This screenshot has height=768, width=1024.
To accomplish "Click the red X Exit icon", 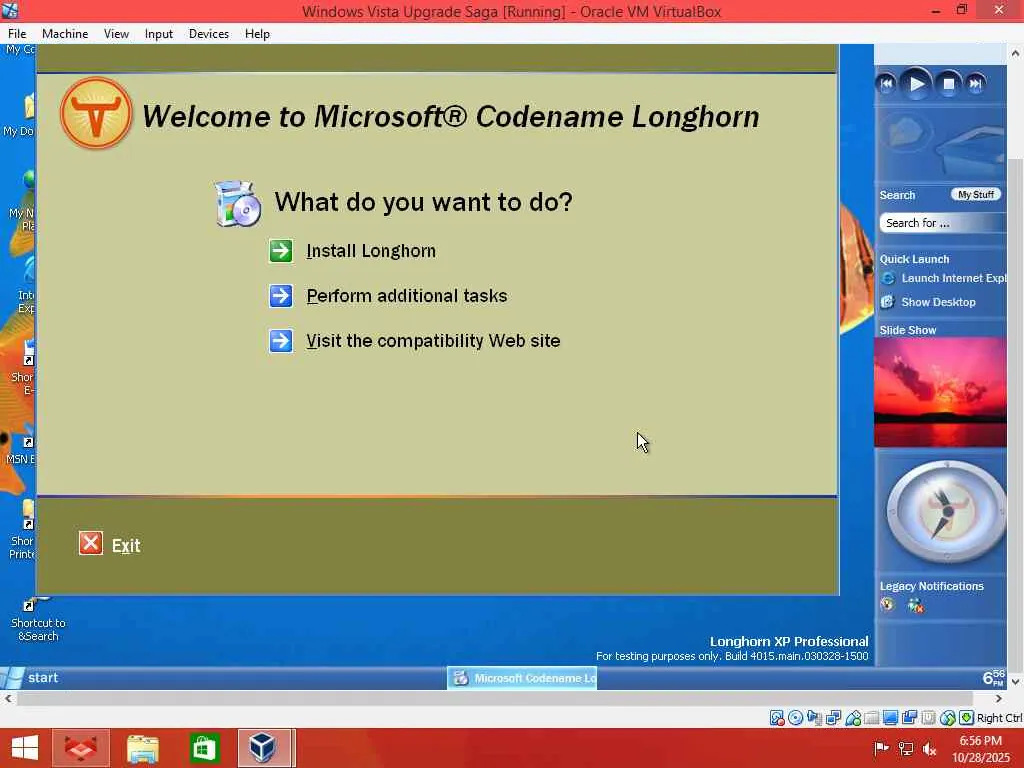I will tap(91, 543).
